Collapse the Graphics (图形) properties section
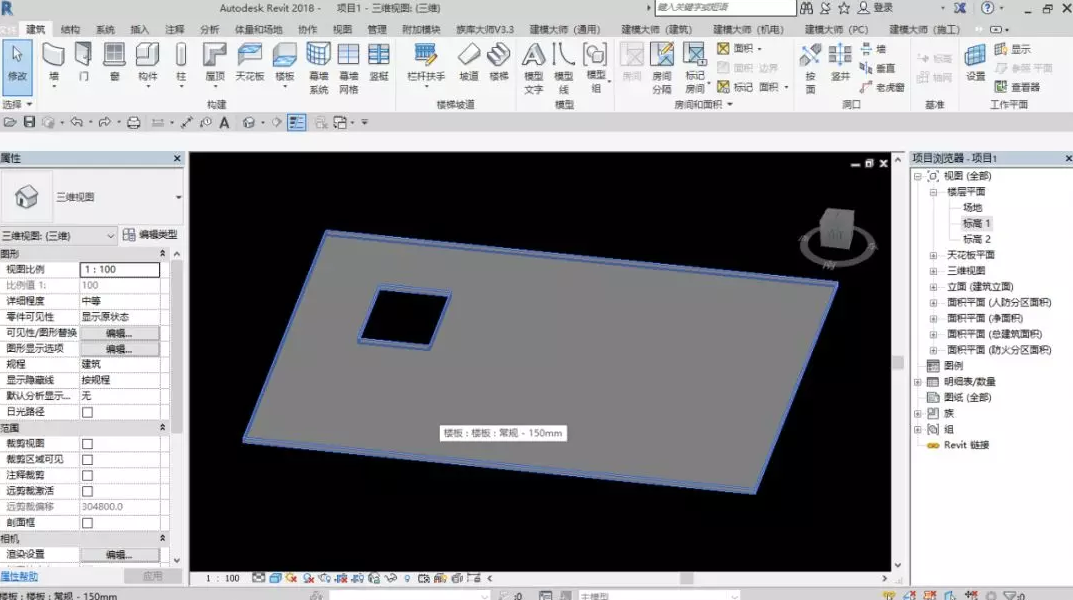Screen dimensions: 1073x600 (162, 253)
